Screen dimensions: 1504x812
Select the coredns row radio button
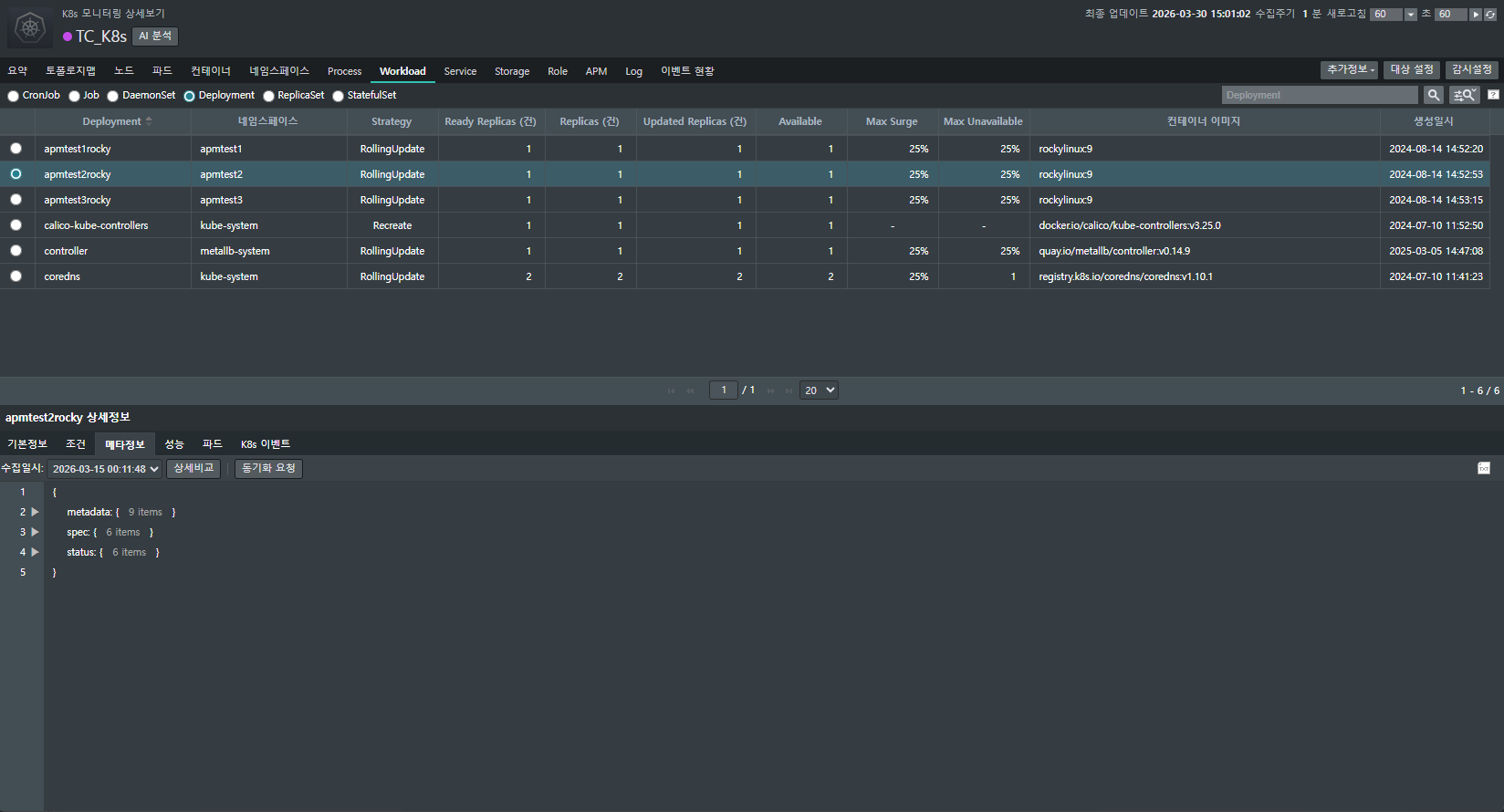tap(16, 276)
